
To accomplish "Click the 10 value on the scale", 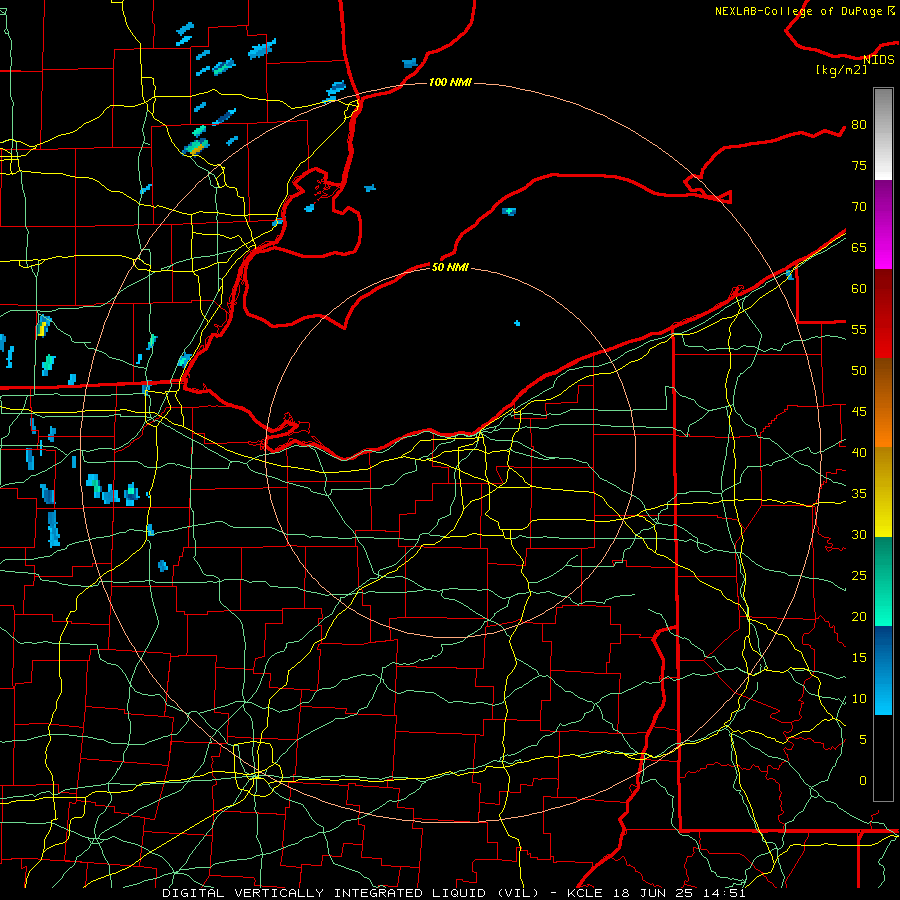I will click(859, 699).
